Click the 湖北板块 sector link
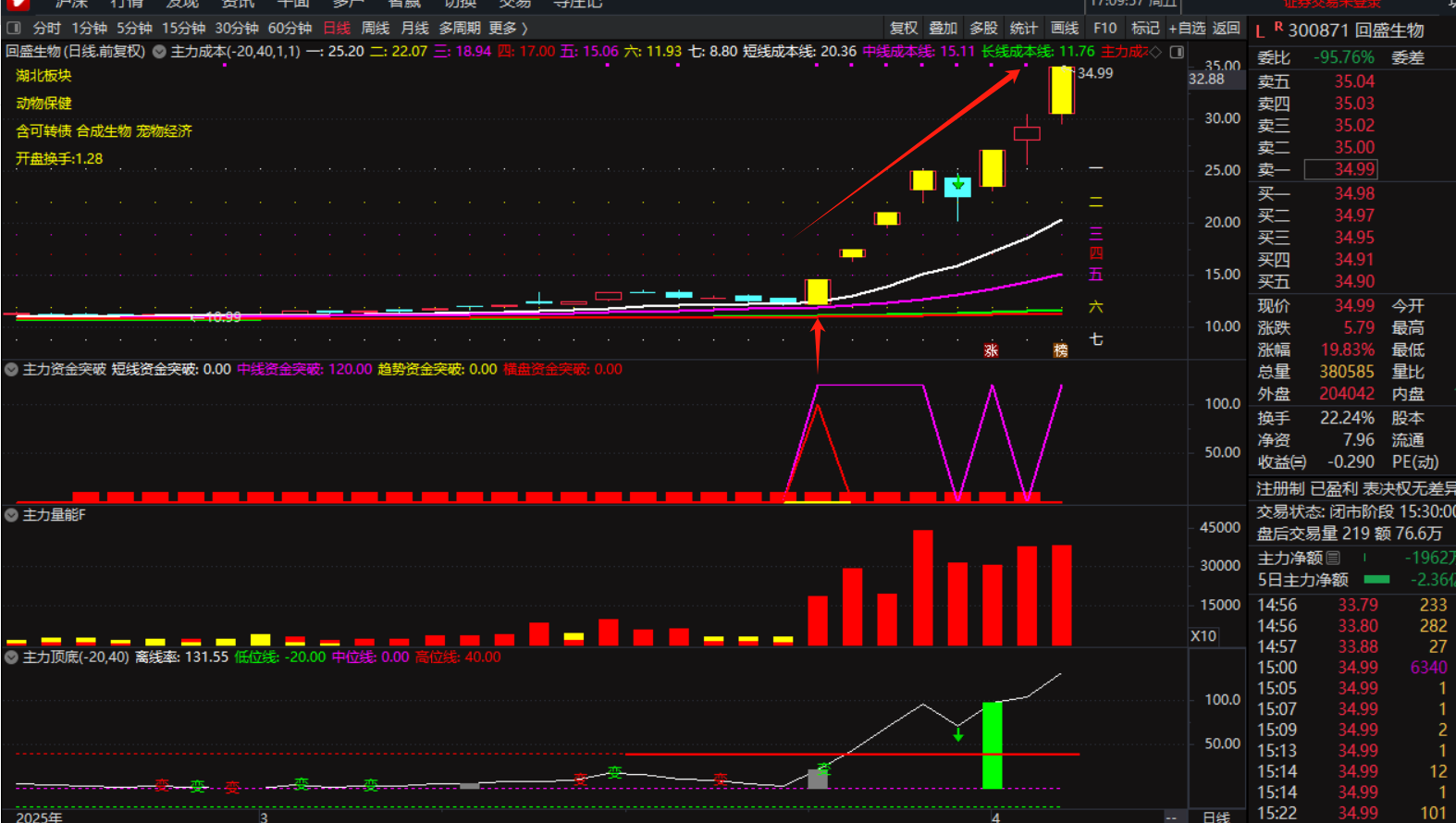This screenshot has width=1456, height=823. coord(43,76)
